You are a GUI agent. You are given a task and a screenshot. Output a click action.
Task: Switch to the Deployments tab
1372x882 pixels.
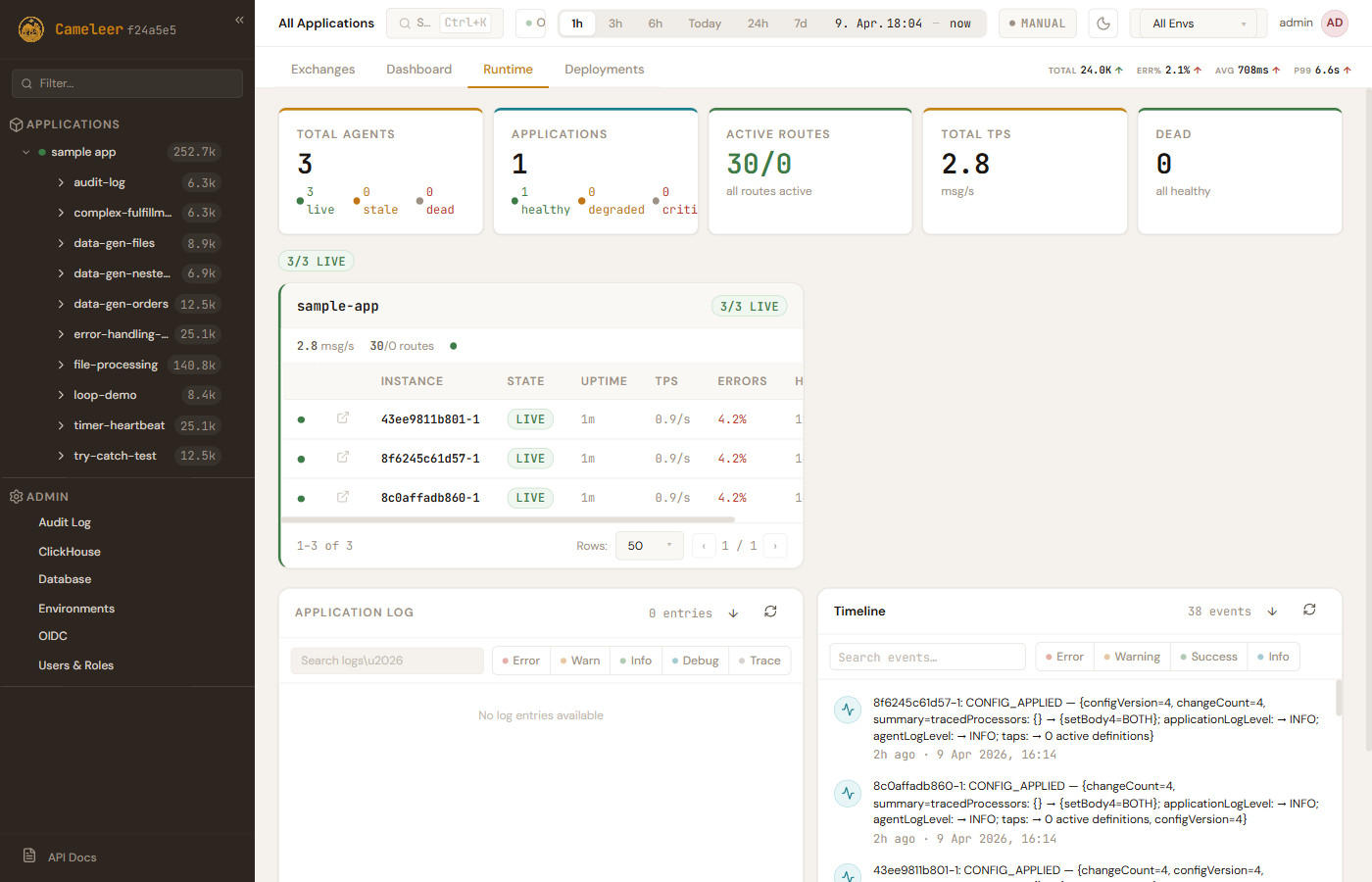point(604,70)
